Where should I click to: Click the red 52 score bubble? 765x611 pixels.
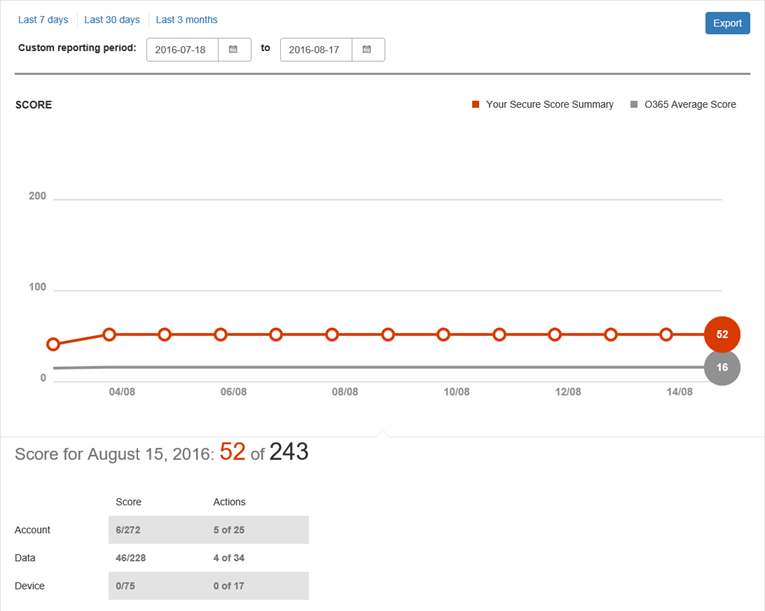click(x=722, y=334)
